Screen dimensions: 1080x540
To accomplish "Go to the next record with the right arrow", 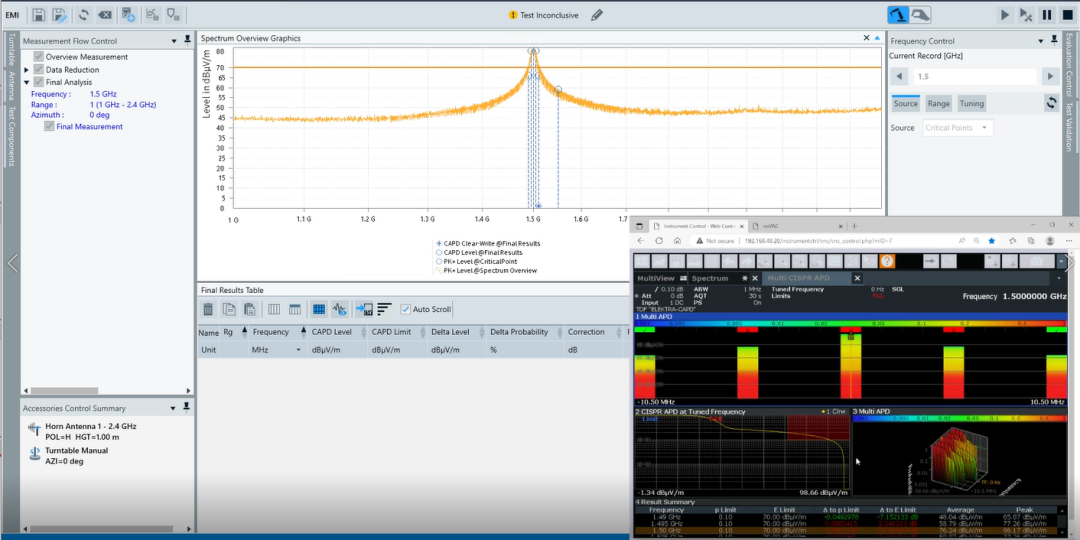I will point(1050,76).
